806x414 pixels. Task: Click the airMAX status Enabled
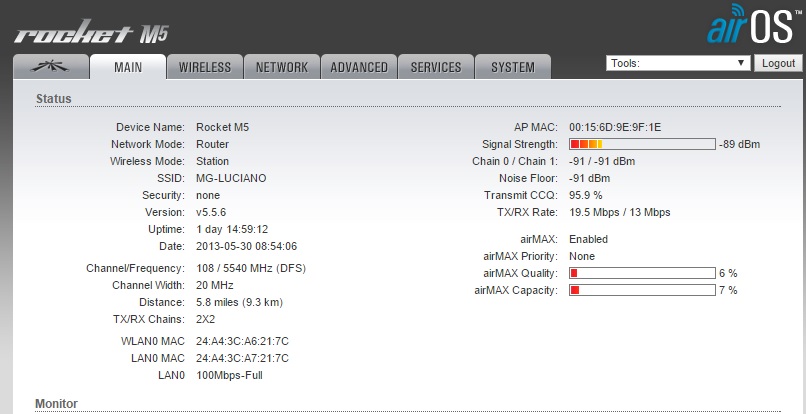(x=589, y=239)
